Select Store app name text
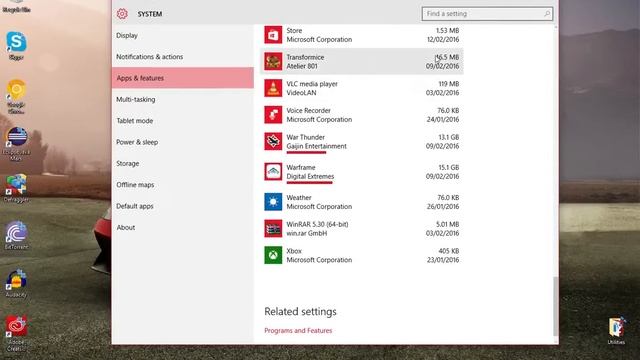640x360 pixels. pos(294,31)
